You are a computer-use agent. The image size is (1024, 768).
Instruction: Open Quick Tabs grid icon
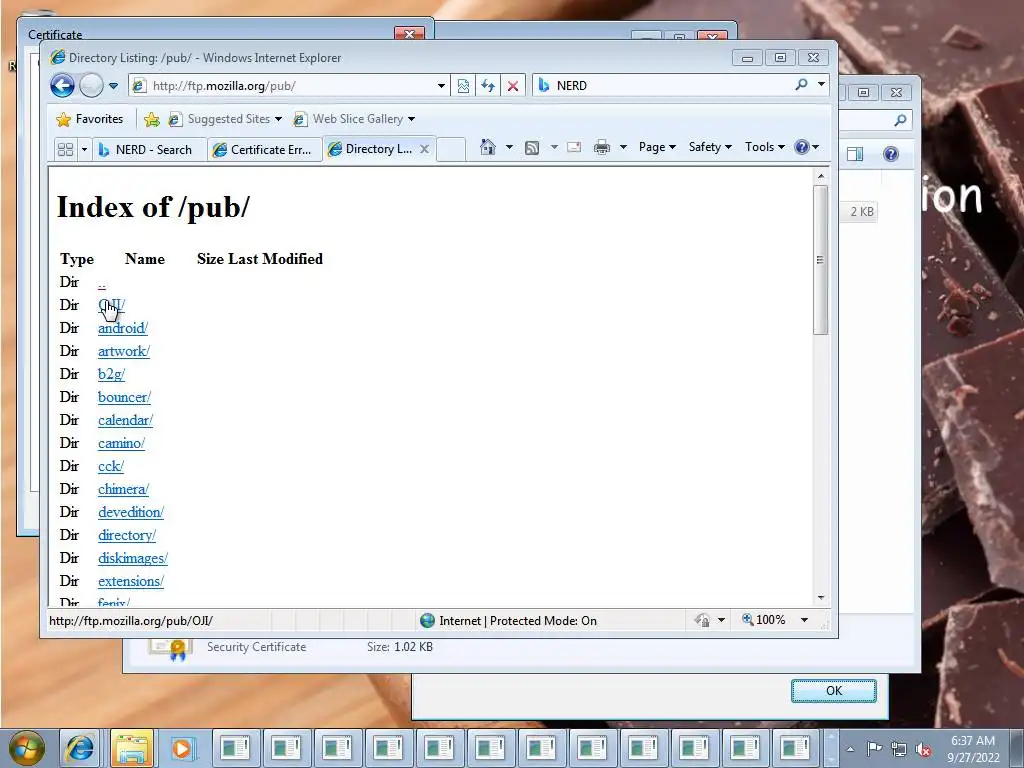coord(65,150)
